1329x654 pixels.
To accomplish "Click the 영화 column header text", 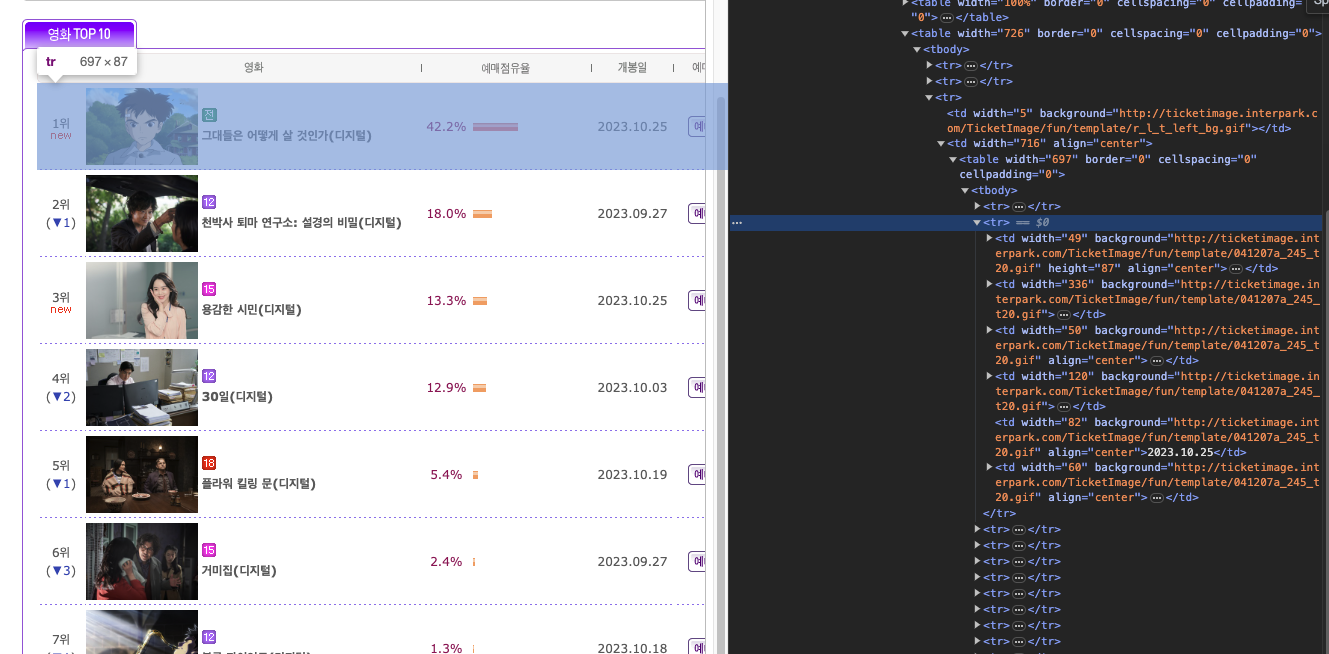I will pos(254,68).
